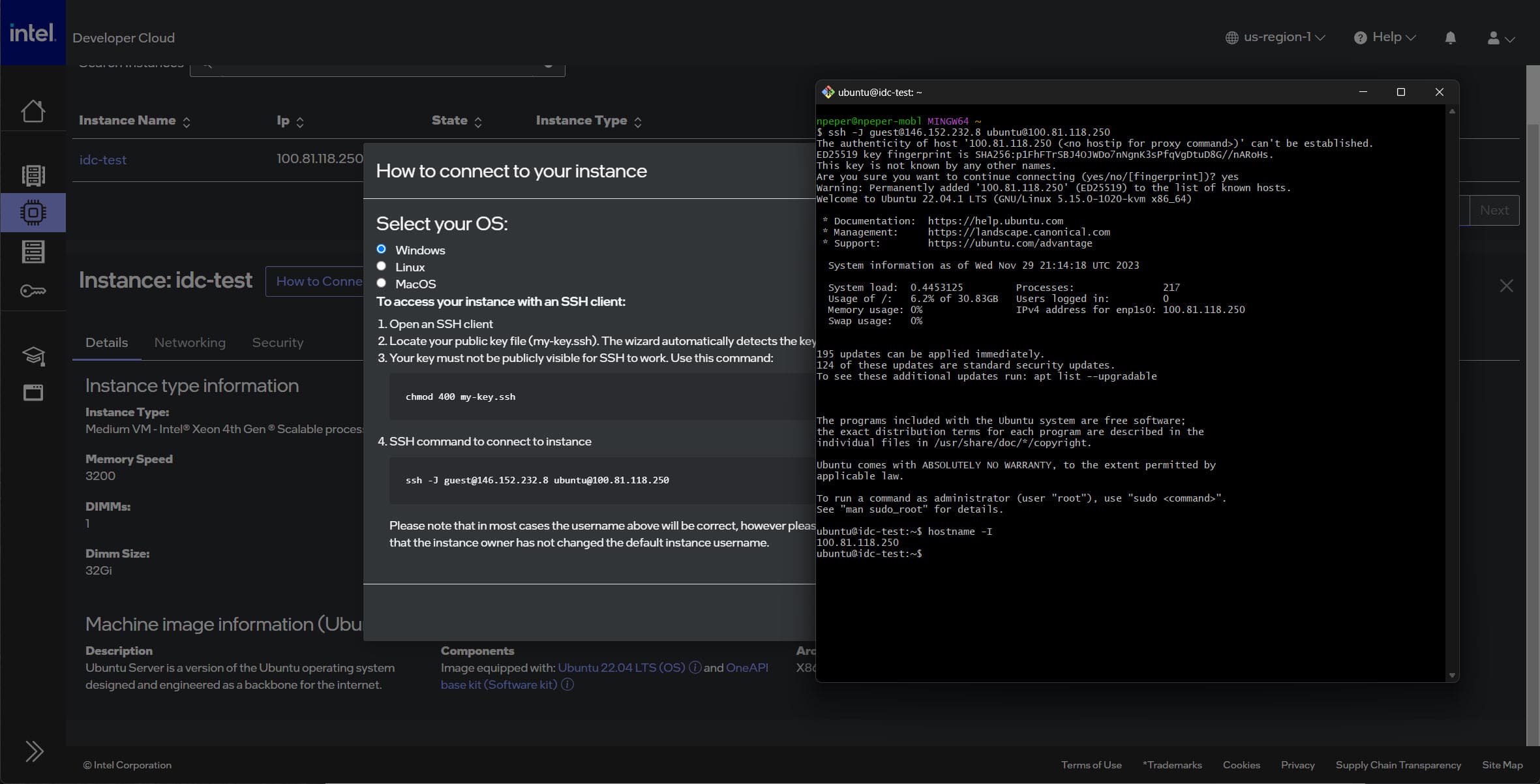Click the server rack hardware icon

coord(33,175)
